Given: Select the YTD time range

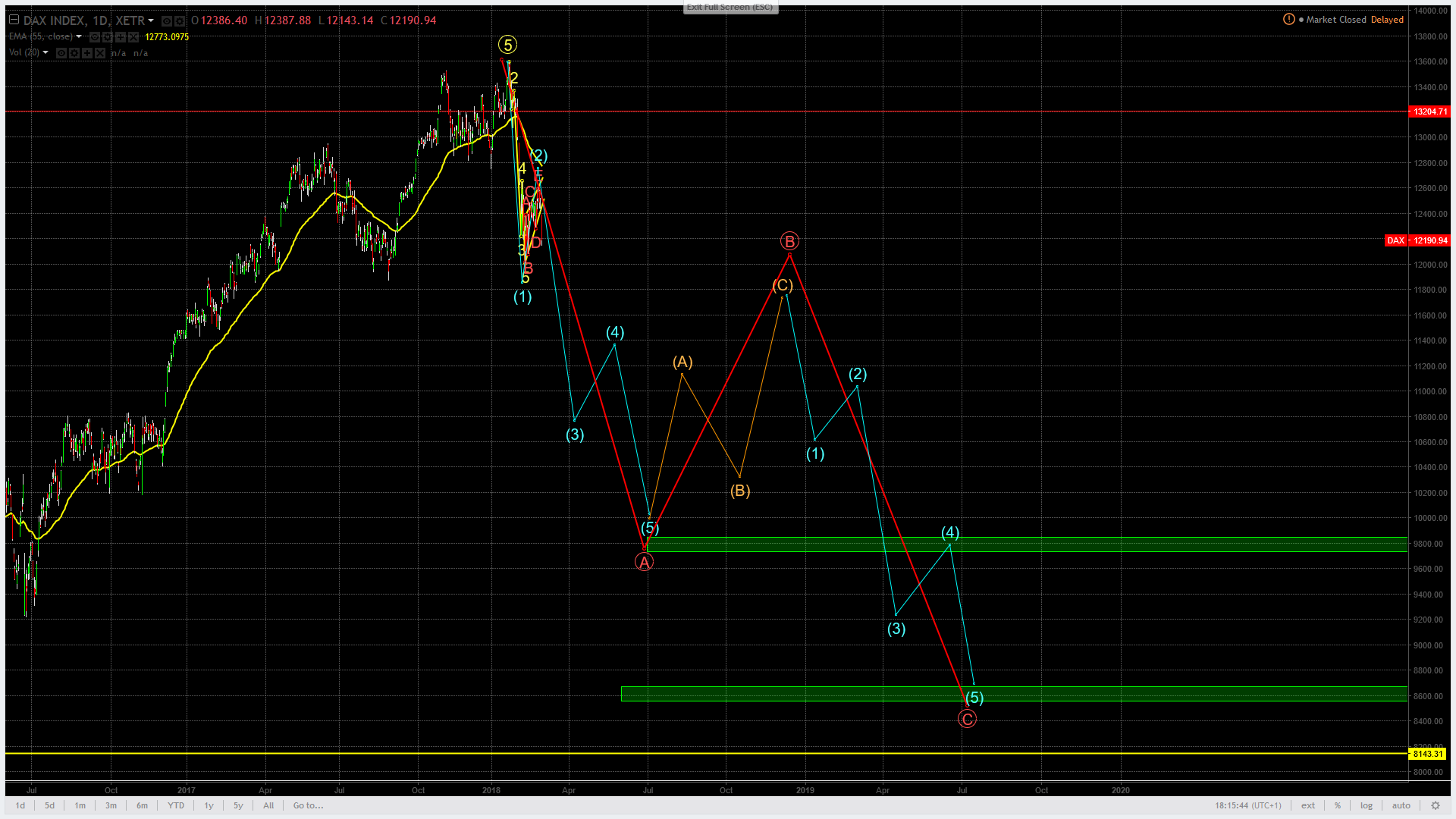Looking at the screenshot, I should coord(176,805).
